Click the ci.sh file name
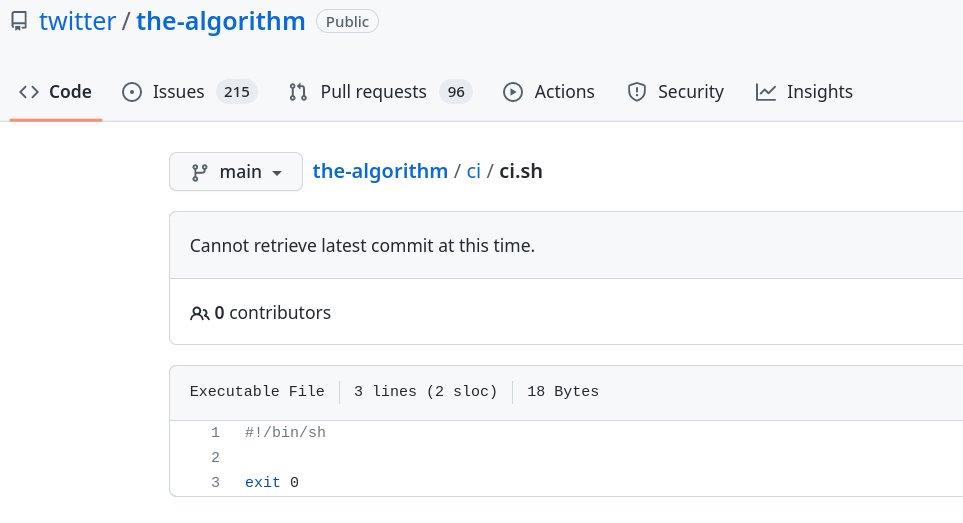This screenshot has height=523, width=963. [521, 171]
